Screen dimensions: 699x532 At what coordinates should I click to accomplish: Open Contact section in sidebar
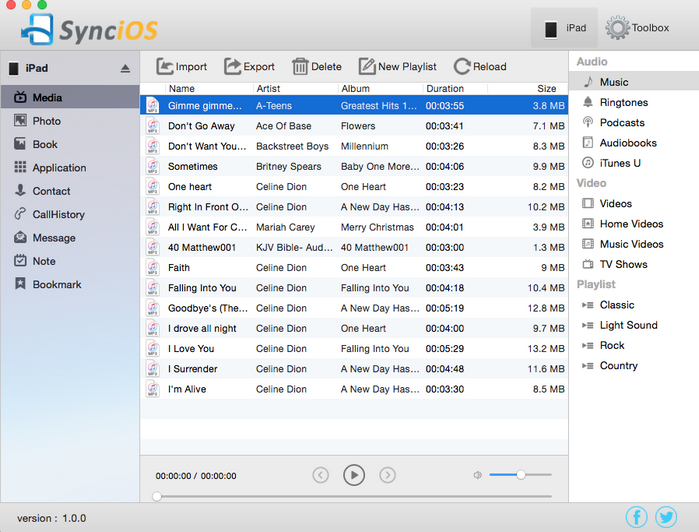70,191
